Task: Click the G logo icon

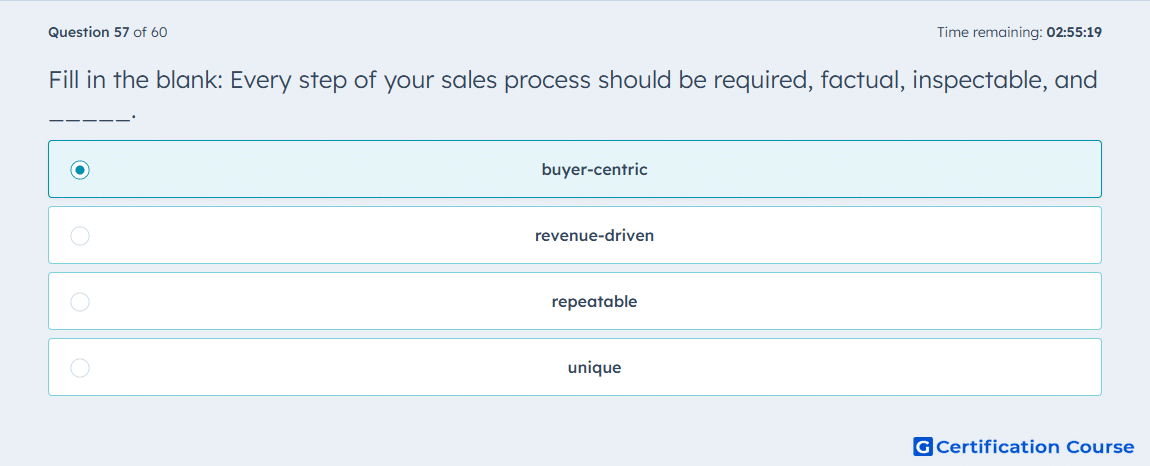Action: pyautogui.click(x=923, y=446)
